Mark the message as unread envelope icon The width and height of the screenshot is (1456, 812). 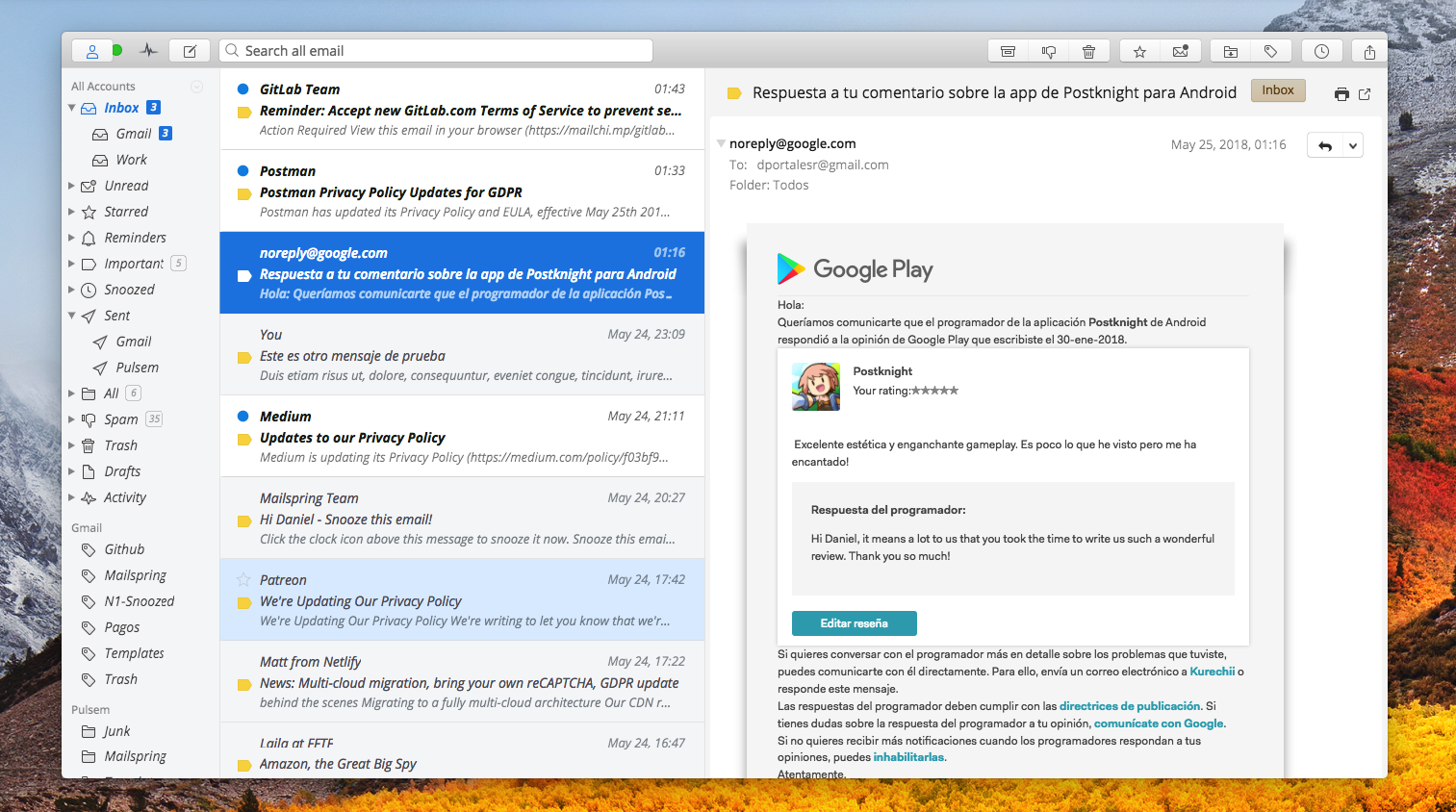click(1181, 52)
